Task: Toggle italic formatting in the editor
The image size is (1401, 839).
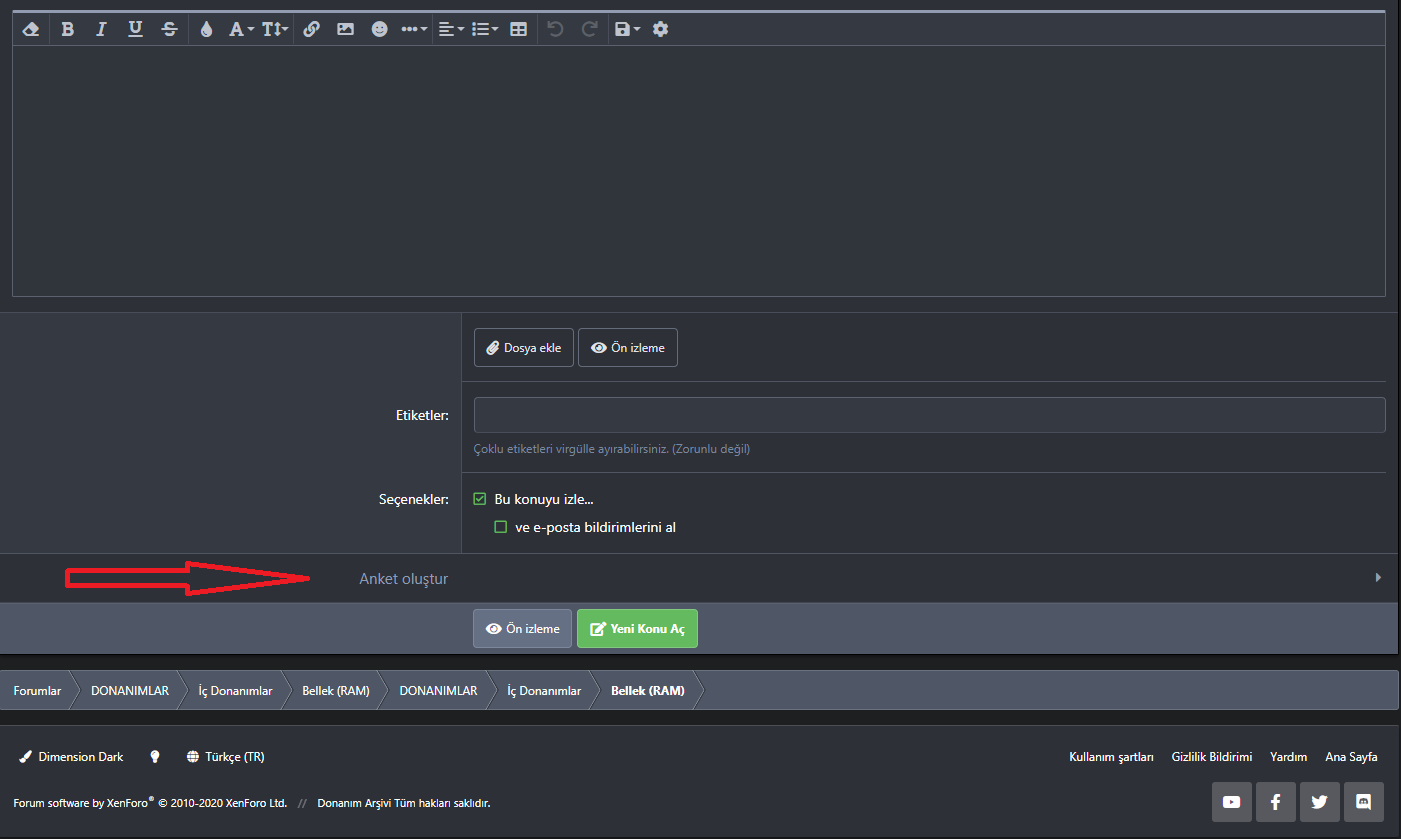Action: pyautogui.click(x=101, y=29)
